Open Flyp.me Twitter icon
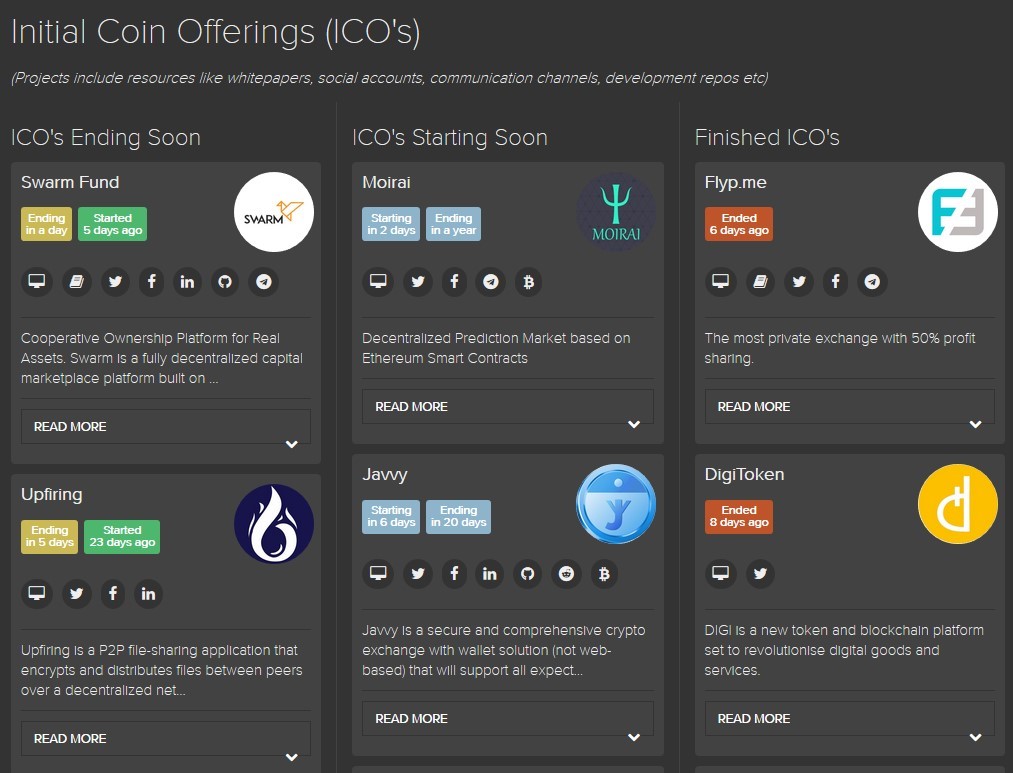The height and width of the screenshot is (773, 1013). point(799,282)
